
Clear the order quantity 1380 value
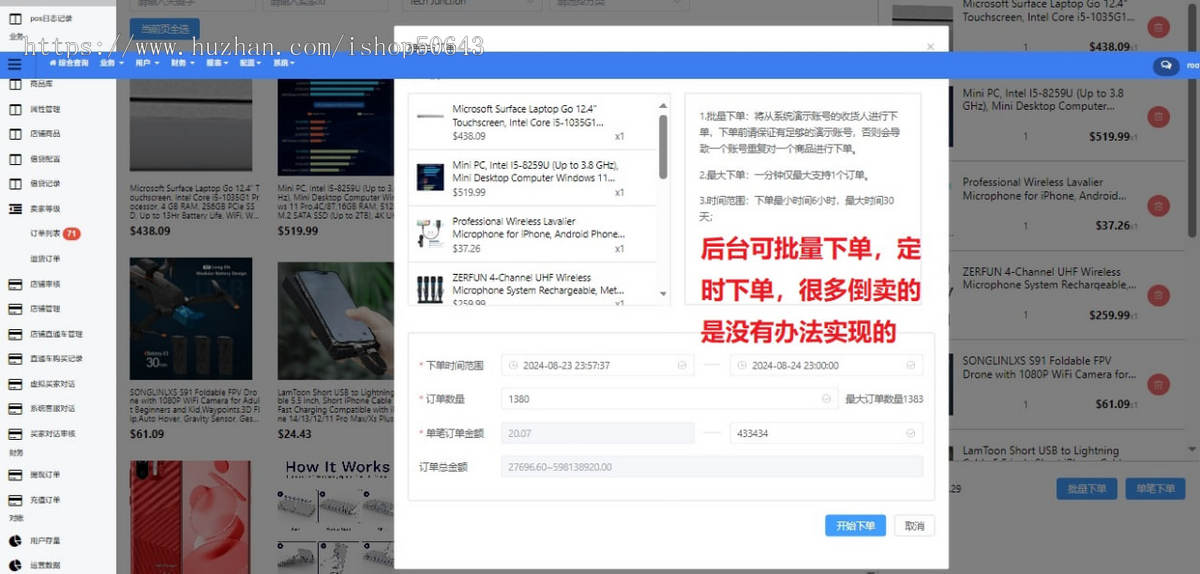(x=827, y=399)
